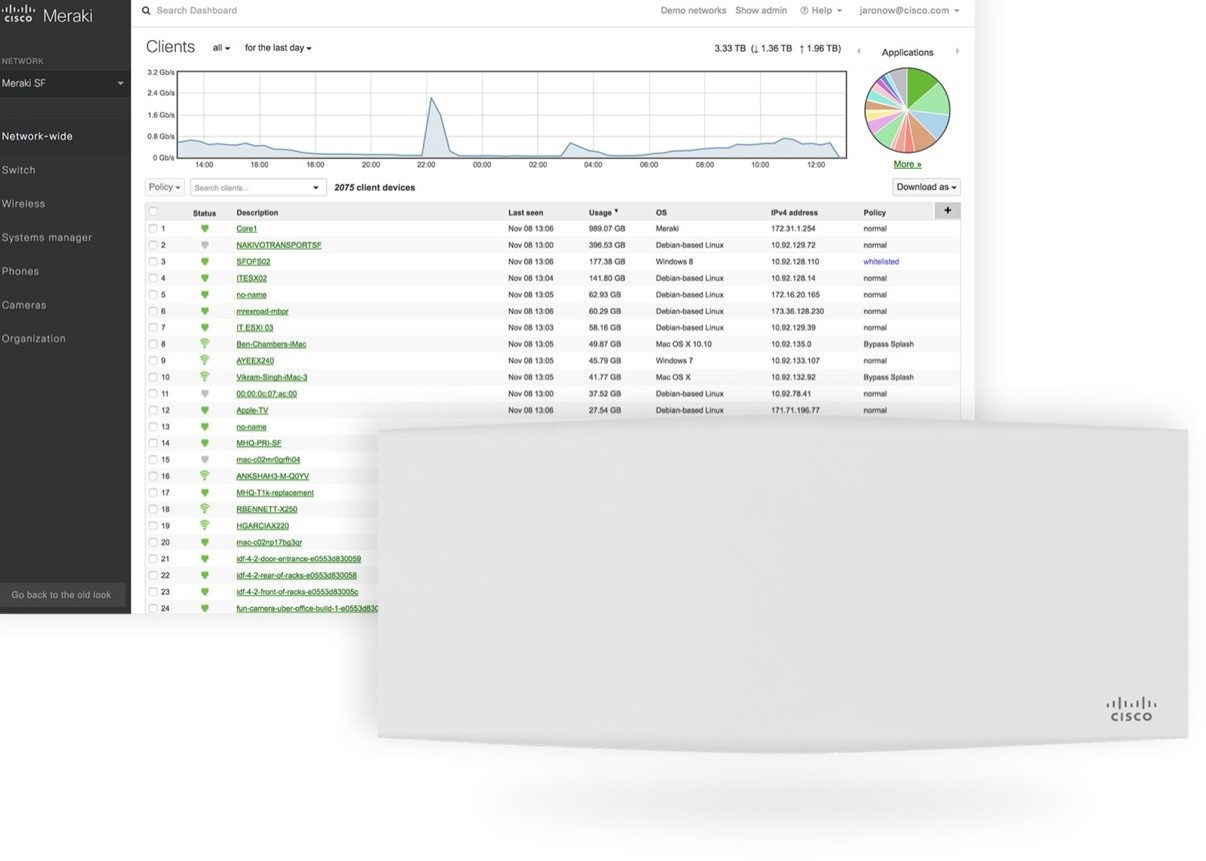Image resolution: width=1206 pixels, height=861 pixels.
Task: Tick the checkbox for row 12 Apple-TV
Action: (153, 410)
